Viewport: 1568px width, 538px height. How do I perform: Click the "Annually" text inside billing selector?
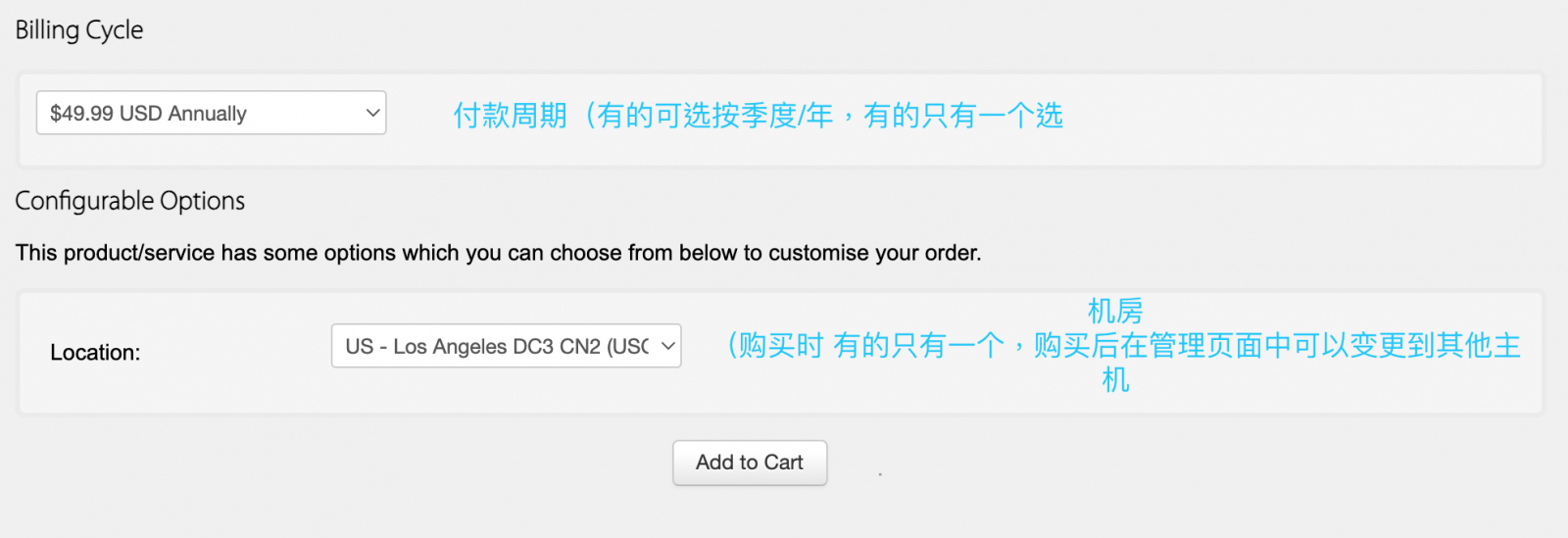point(207,114)
